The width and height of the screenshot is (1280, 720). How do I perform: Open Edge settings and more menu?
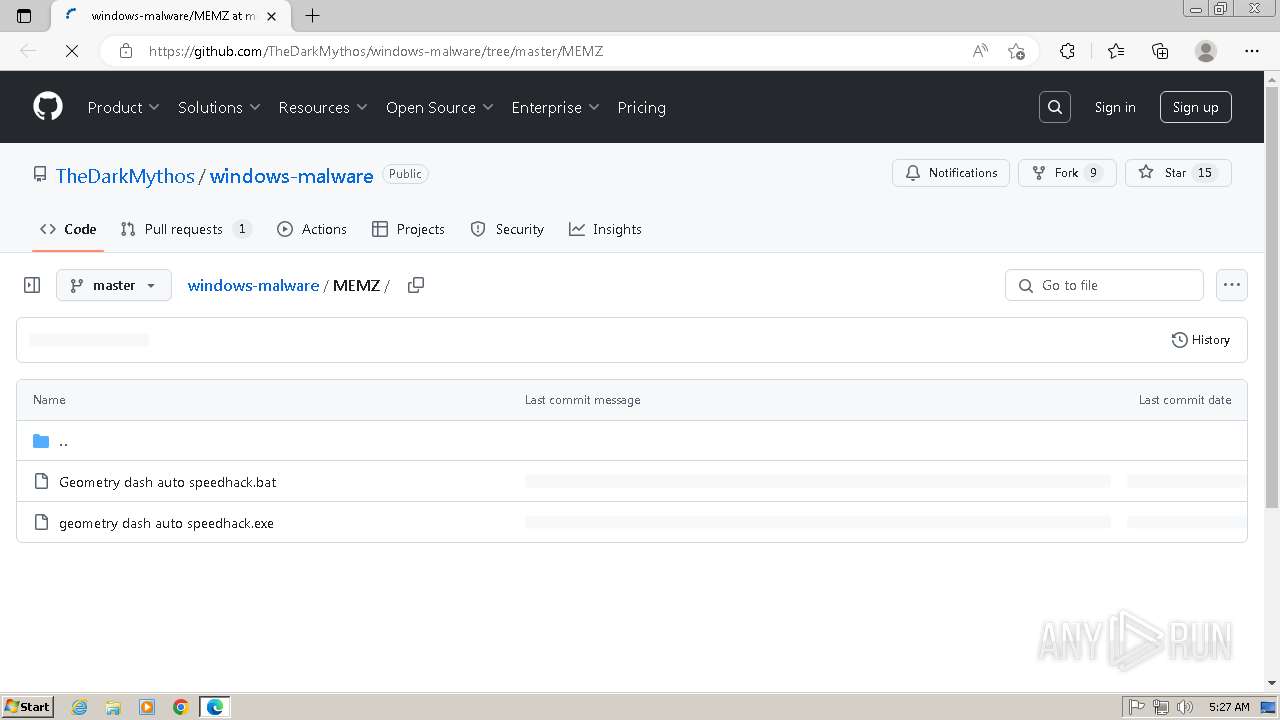click(1252, 51)
